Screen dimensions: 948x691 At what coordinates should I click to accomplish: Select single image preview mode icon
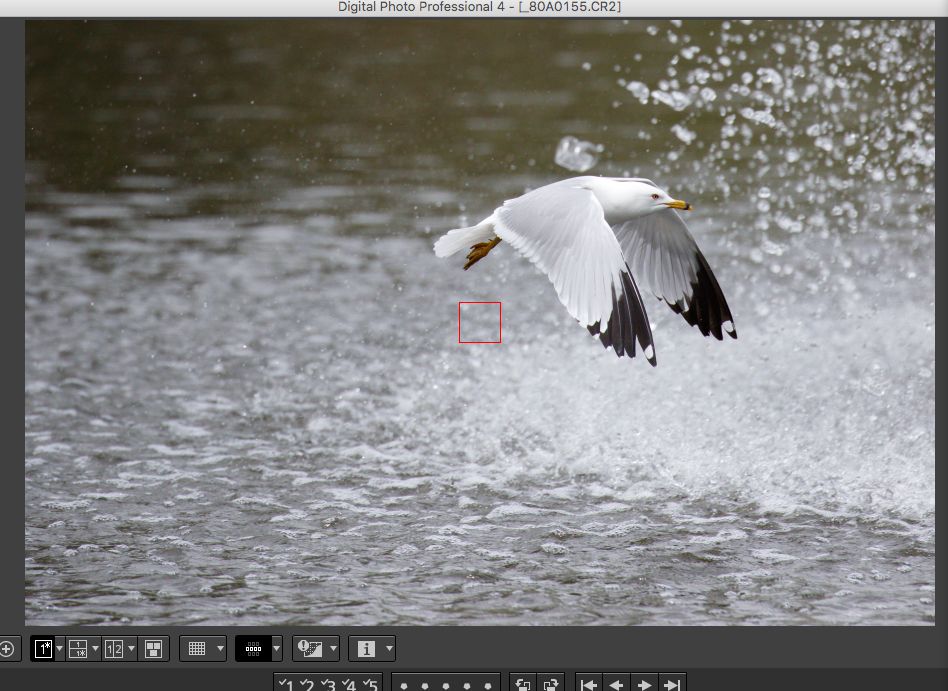43,649
